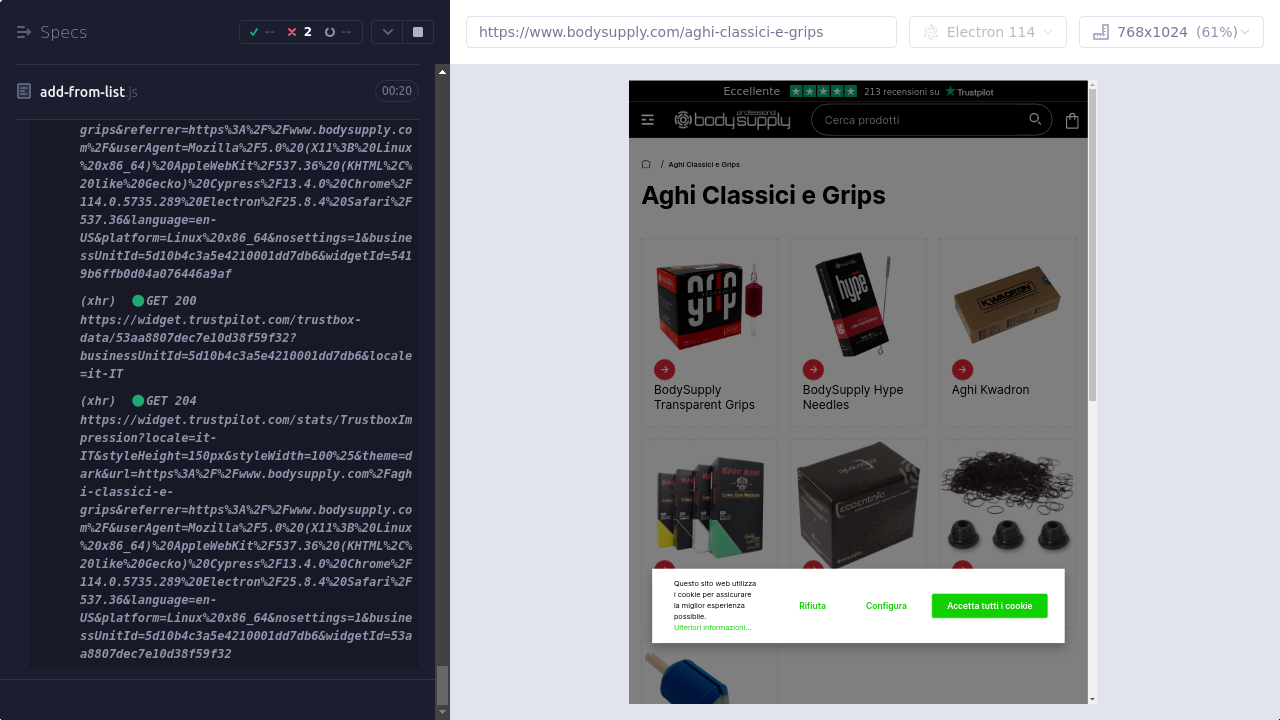The height and width of the screenshot is (720, 1280).
Task: Click the BodySupply logo
Action: [x=732, y=120]
